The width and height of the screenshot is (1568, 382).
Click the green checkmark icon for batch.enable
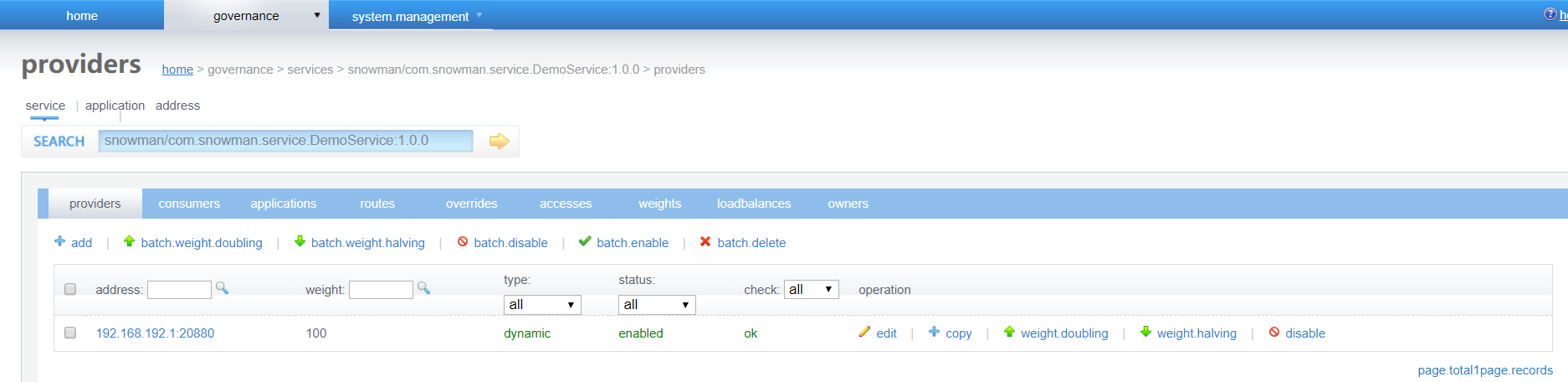[x=585, y=241]
